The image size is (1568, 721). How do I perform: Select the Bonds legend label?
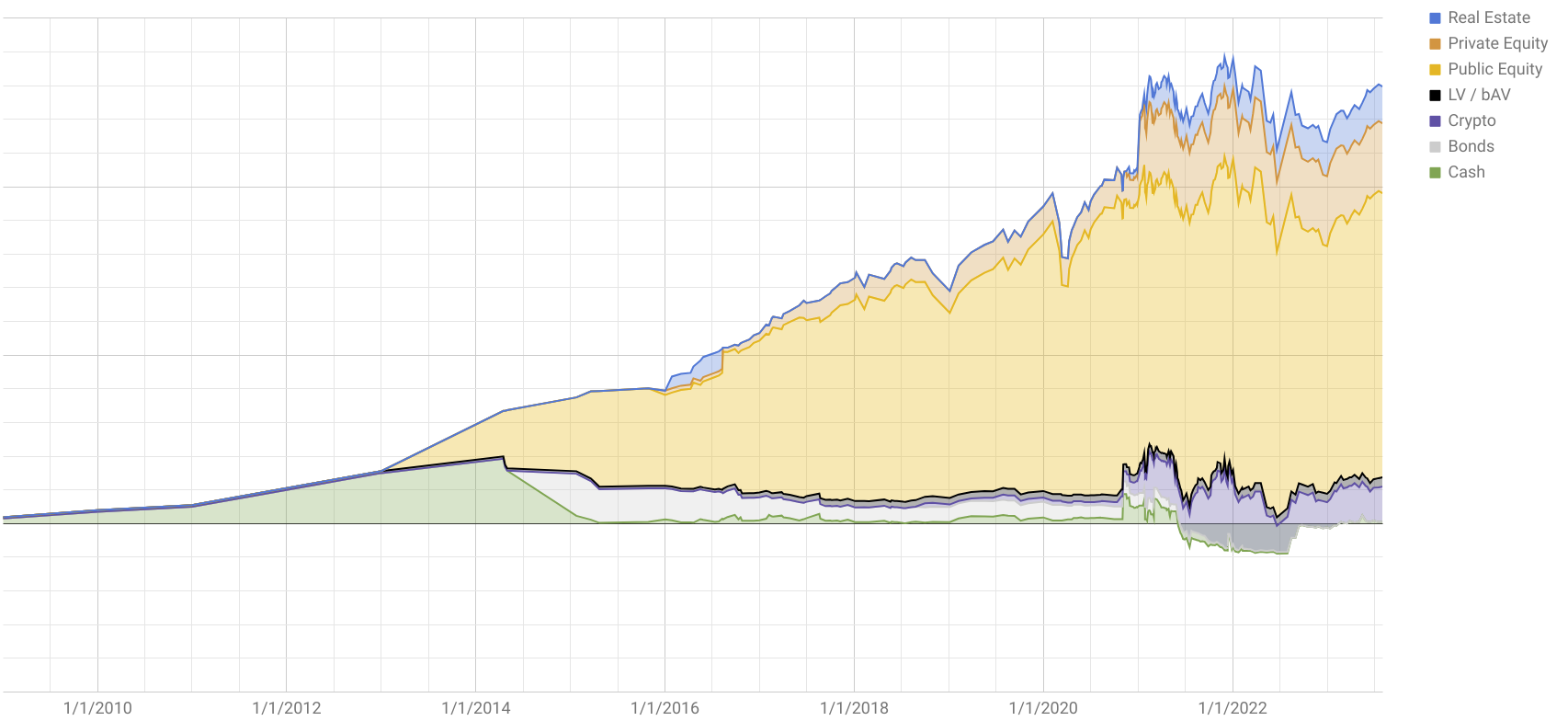[x=1471, y=146]
